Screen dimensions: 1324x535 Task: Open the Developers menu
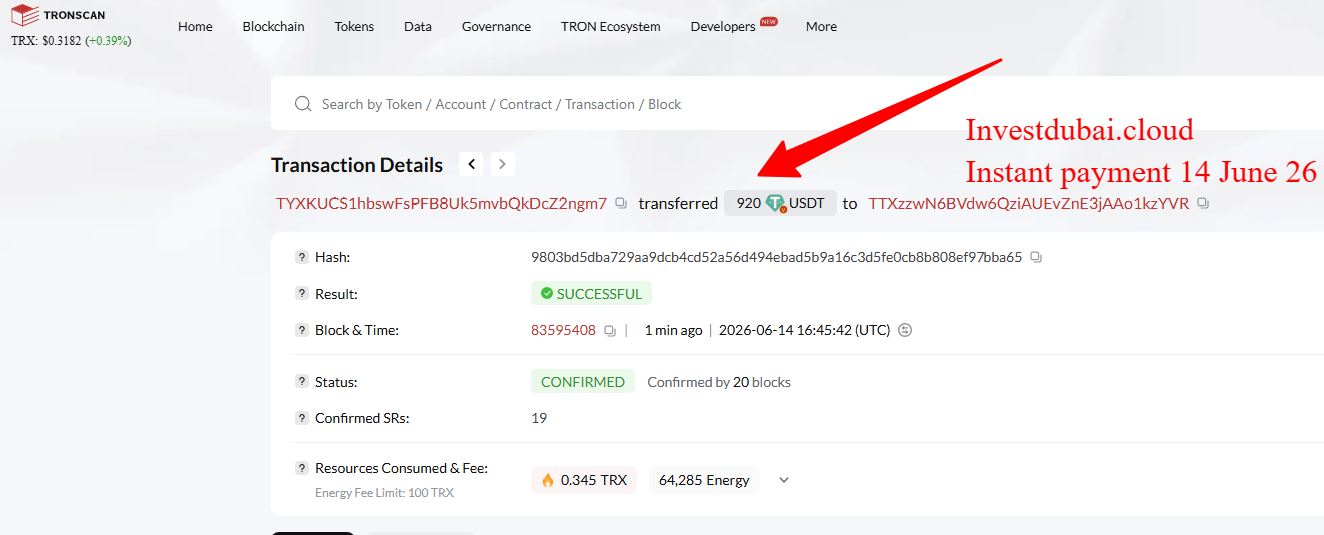coord(723,27)
